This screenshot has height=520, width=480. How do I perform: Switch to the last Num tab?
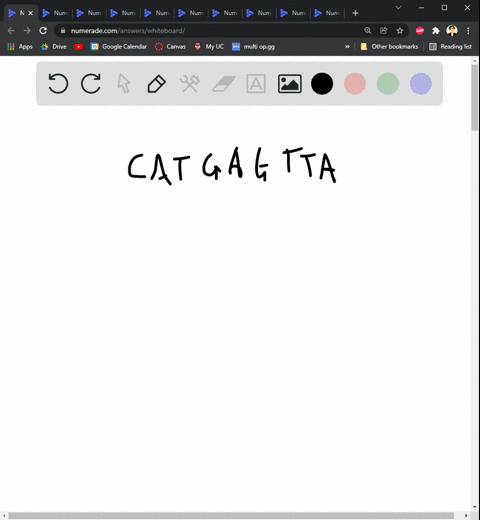(x=327, y=13)
